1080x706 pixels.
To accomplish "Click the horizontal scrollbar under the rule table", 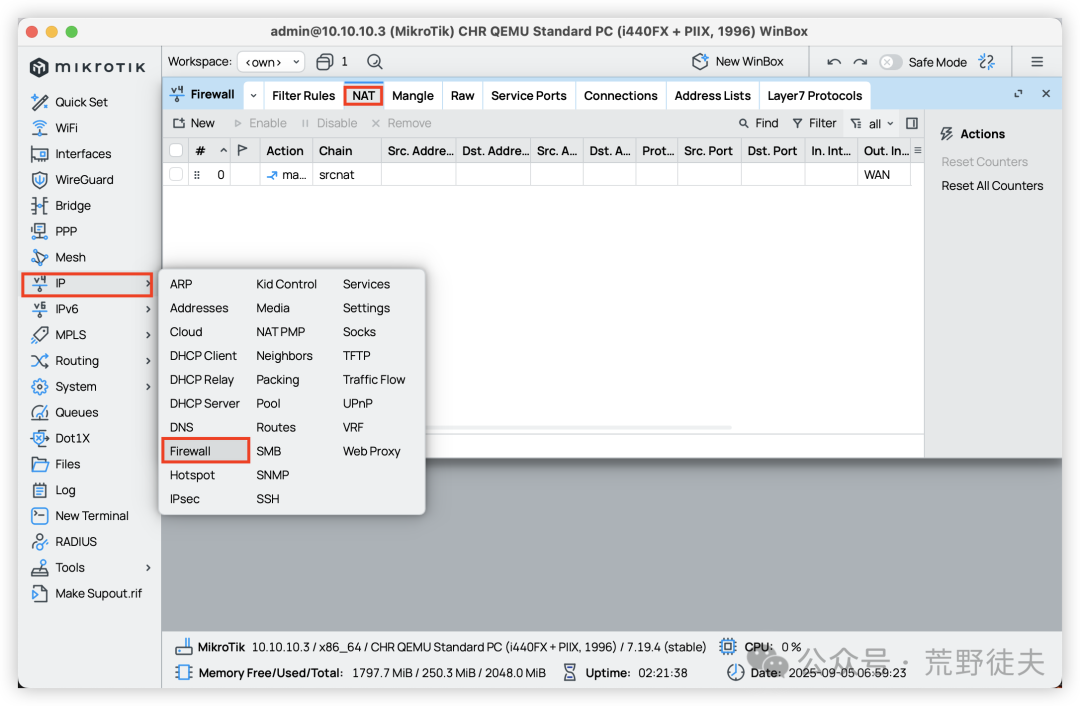I will [579, 428].
